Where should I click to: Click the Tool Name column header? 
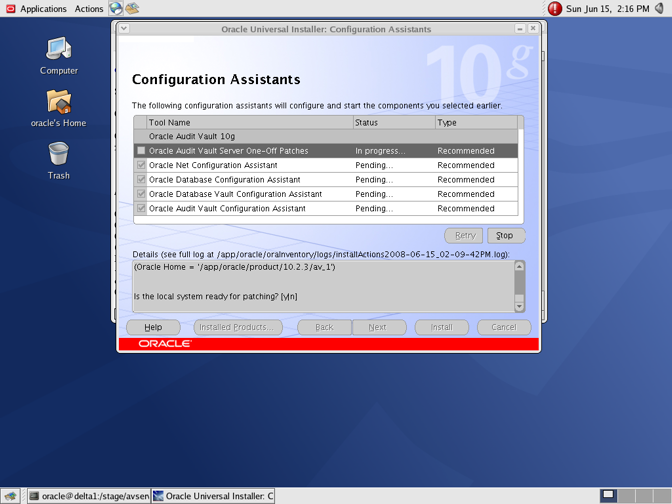[x=250, y=123]
